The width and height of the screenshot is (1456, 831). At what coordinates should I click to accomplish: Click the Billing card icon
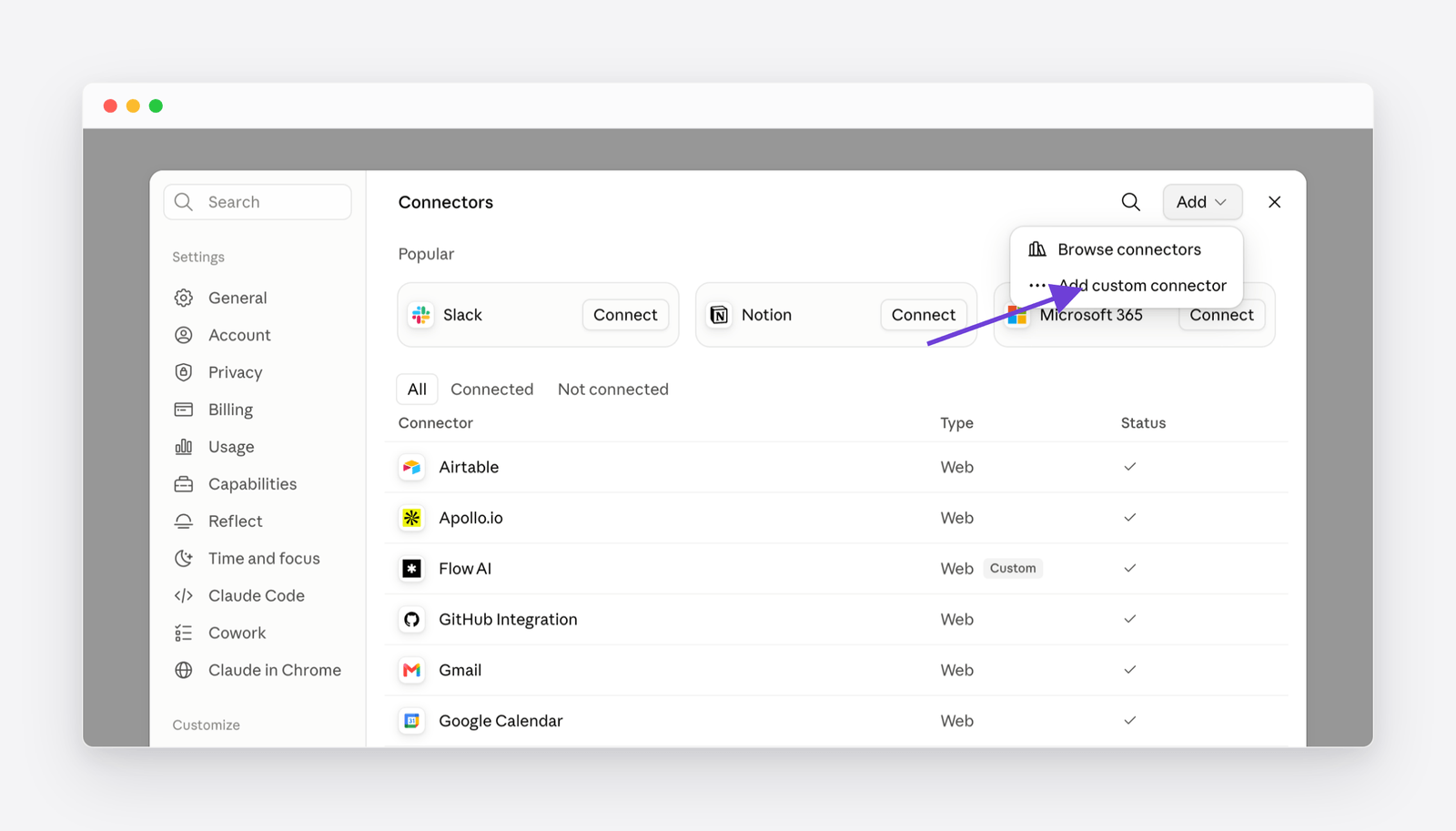[184, 410]
